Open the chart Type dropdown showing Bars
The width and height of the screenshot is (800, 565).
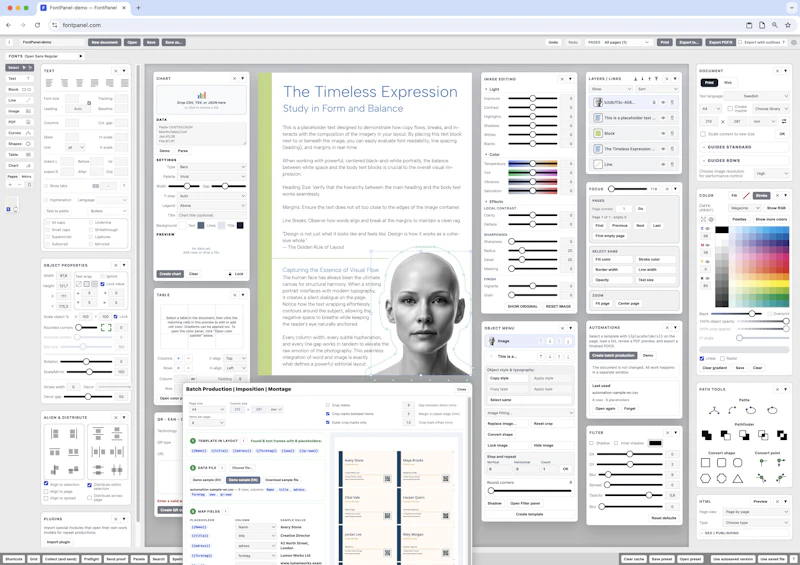coord(212,167)
